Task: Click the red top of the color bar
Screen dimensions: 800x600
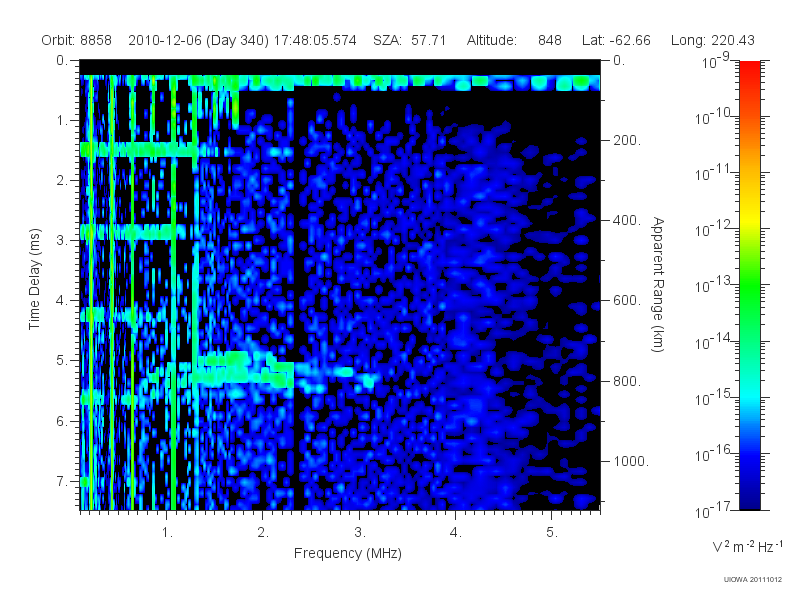Action: pyautogui.click(x=750, y=69)
